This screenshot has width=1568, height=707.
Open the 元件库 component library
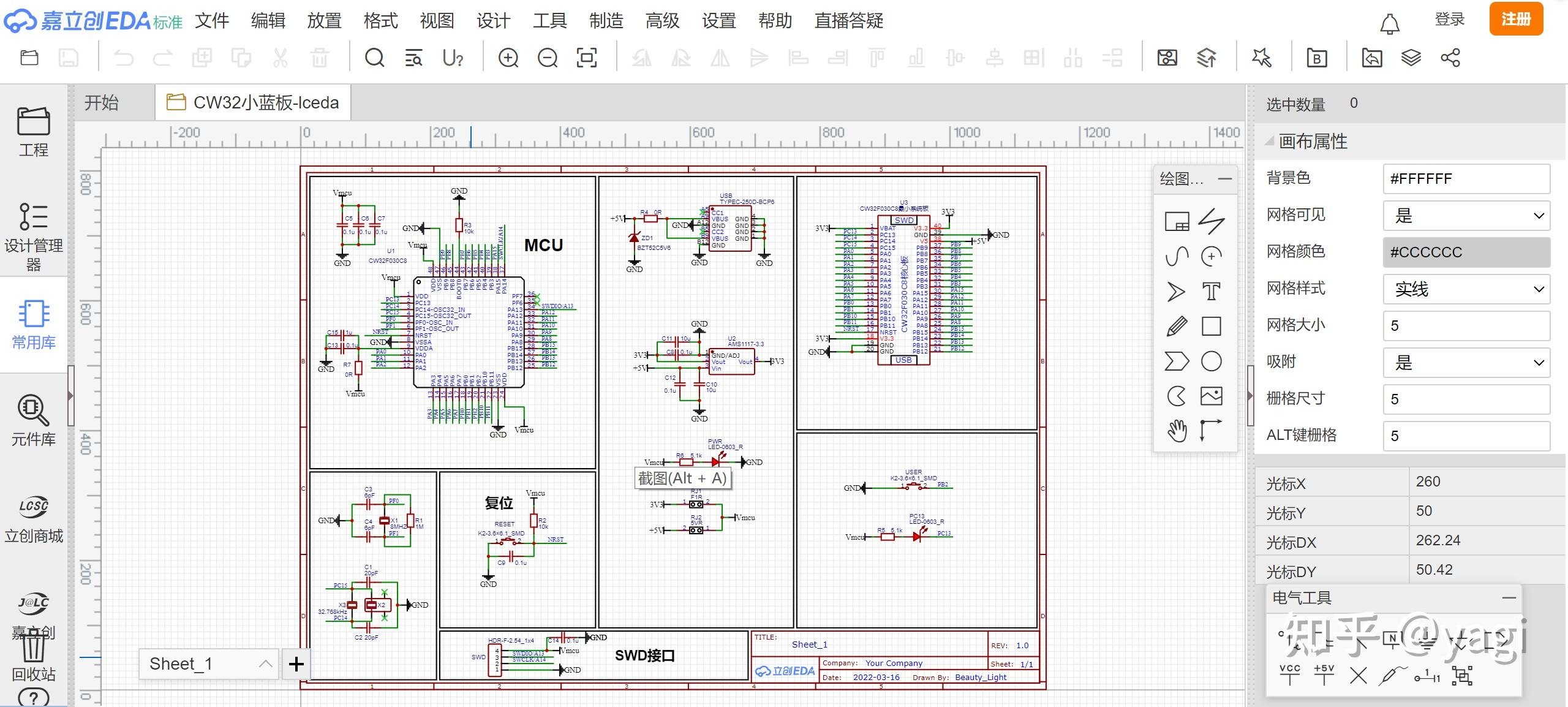[34, 422]
